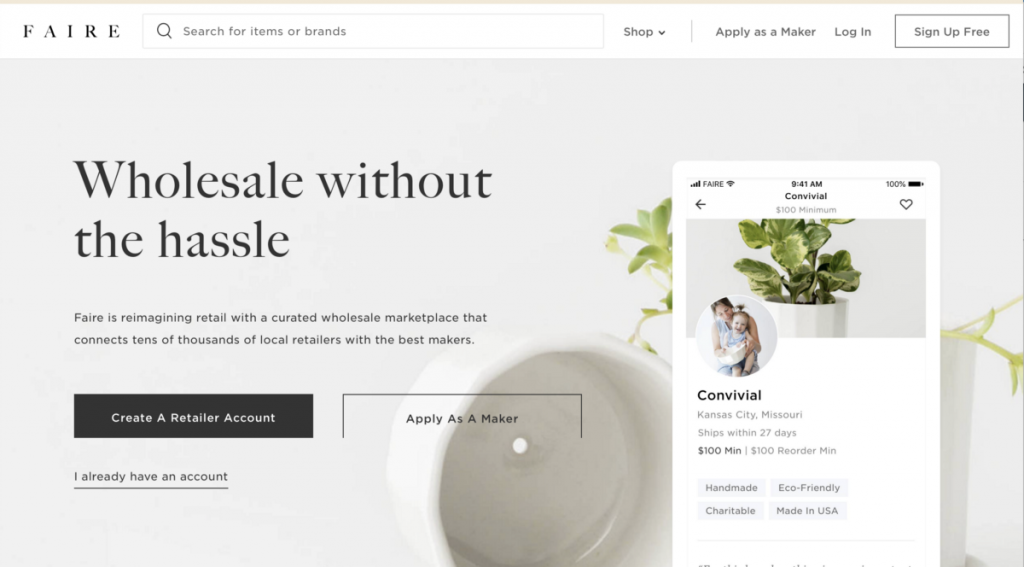Click Create A Retailer Account button
The image size is (1024, 567).
[x=193, y=416]
